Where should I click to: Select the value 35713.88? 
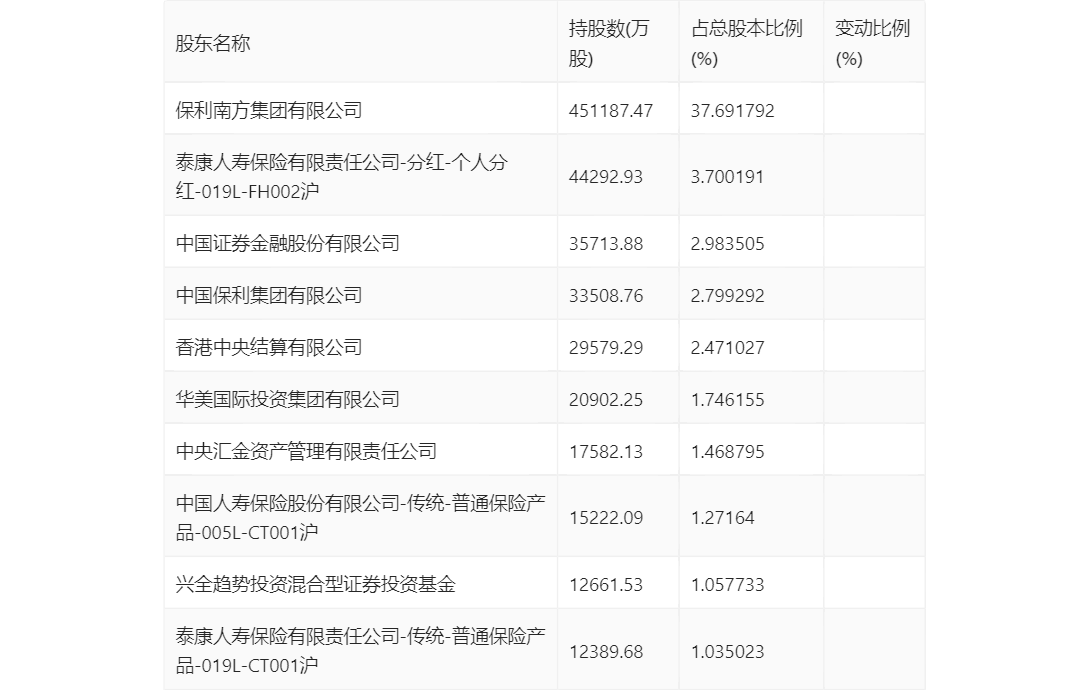point(606,244)
